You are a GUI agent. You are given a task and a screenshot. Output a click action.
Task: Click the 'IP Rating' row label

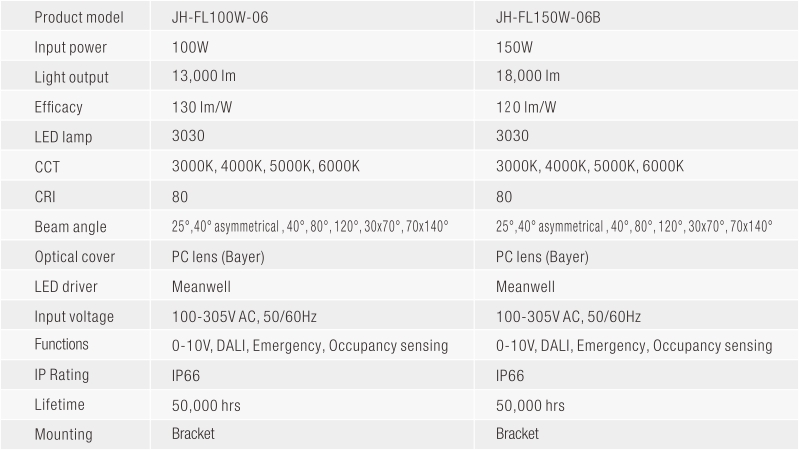point(62,375)
